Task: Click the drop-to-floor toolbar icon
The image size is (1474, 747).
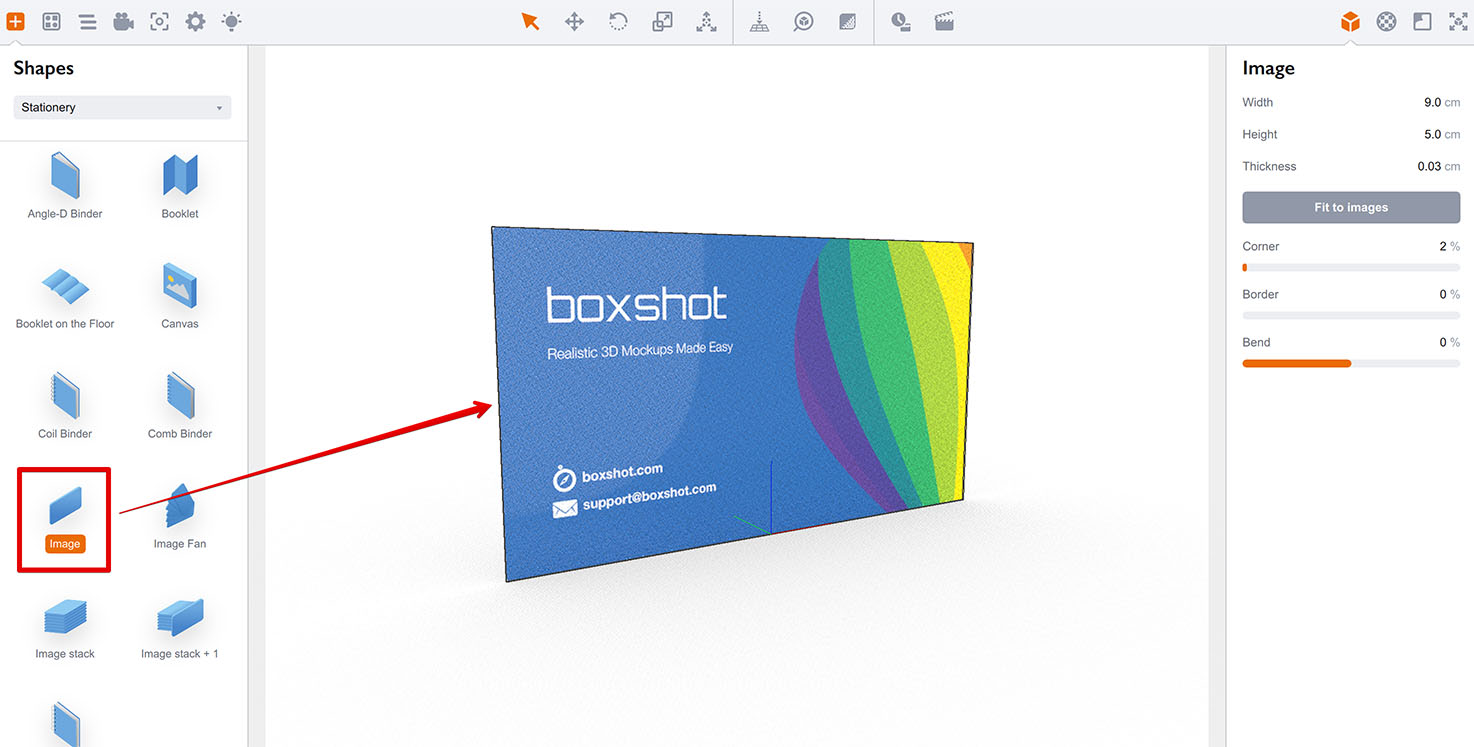Action: pyautogui.click(x=759, y=20)
